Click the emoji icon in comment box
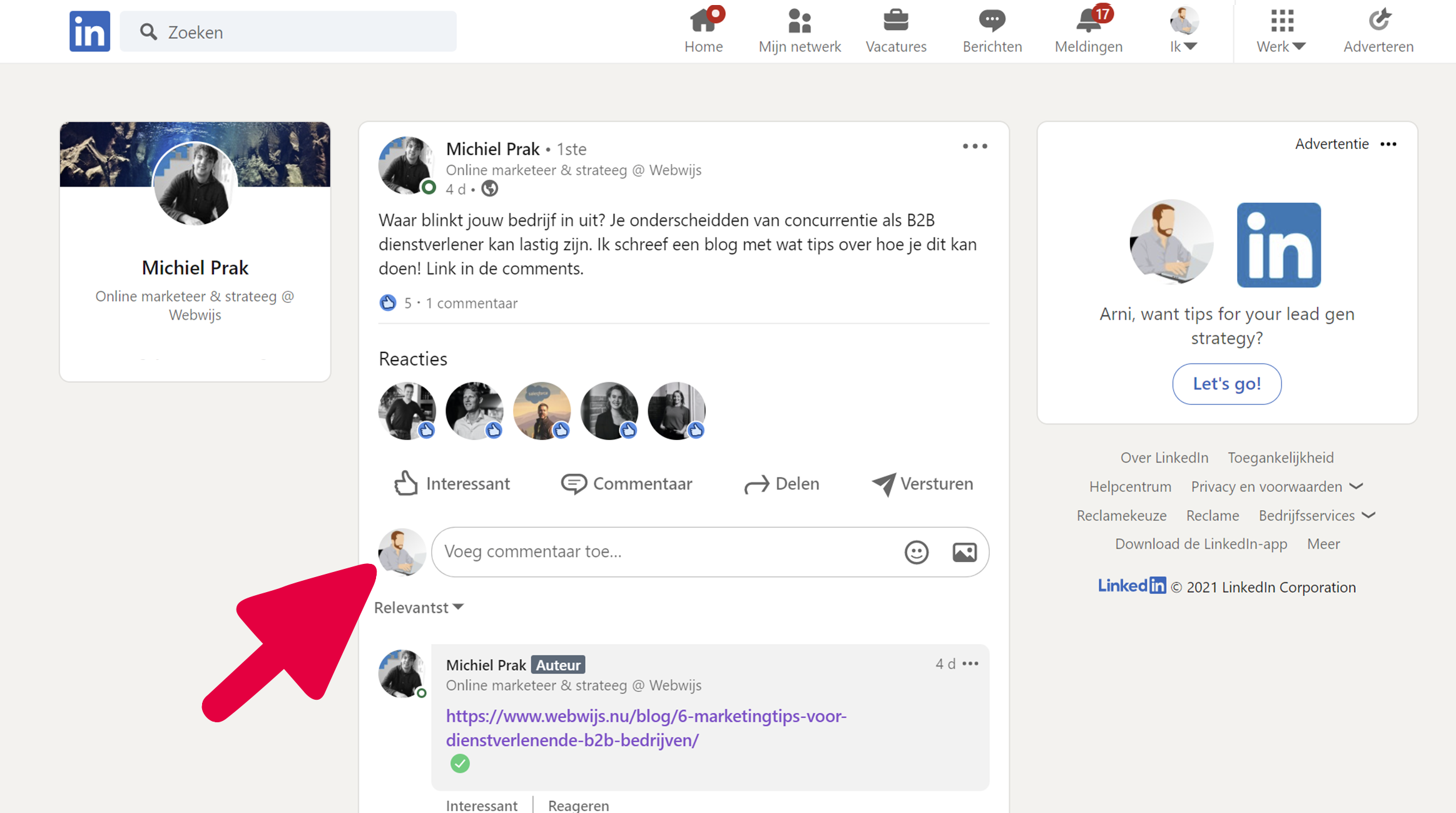This screenshot has width=1456, height=813. pos(916,552)
